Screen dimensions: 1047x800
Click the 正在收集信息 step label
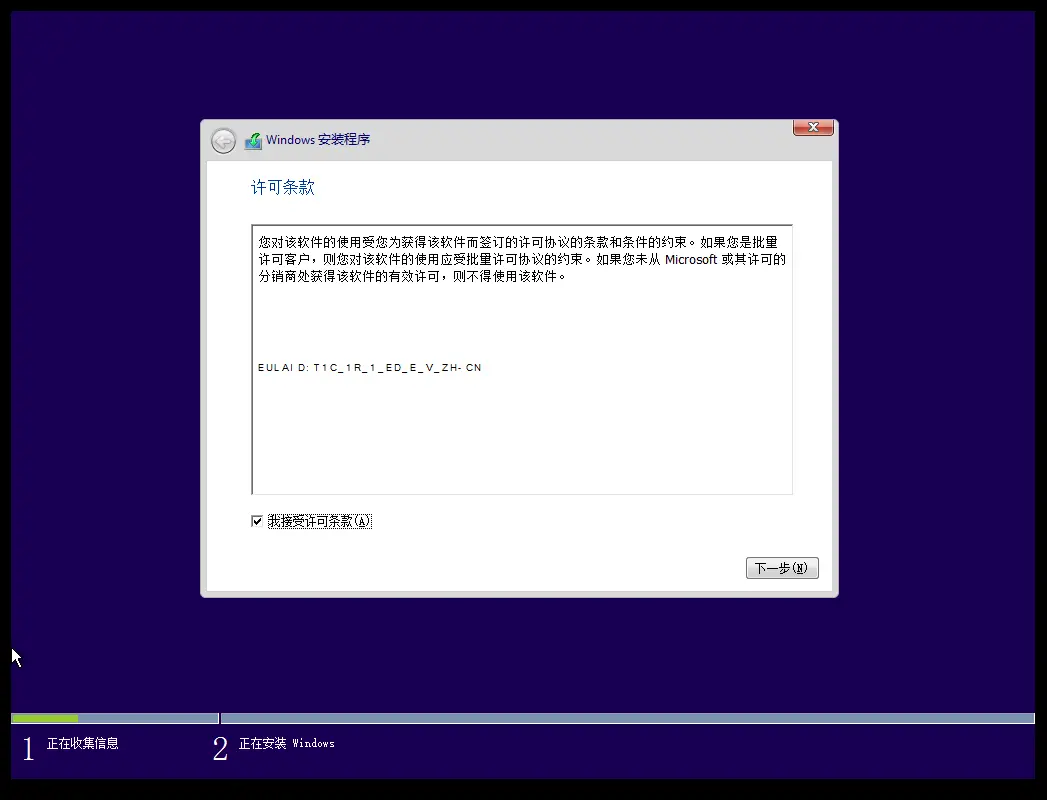83,743
